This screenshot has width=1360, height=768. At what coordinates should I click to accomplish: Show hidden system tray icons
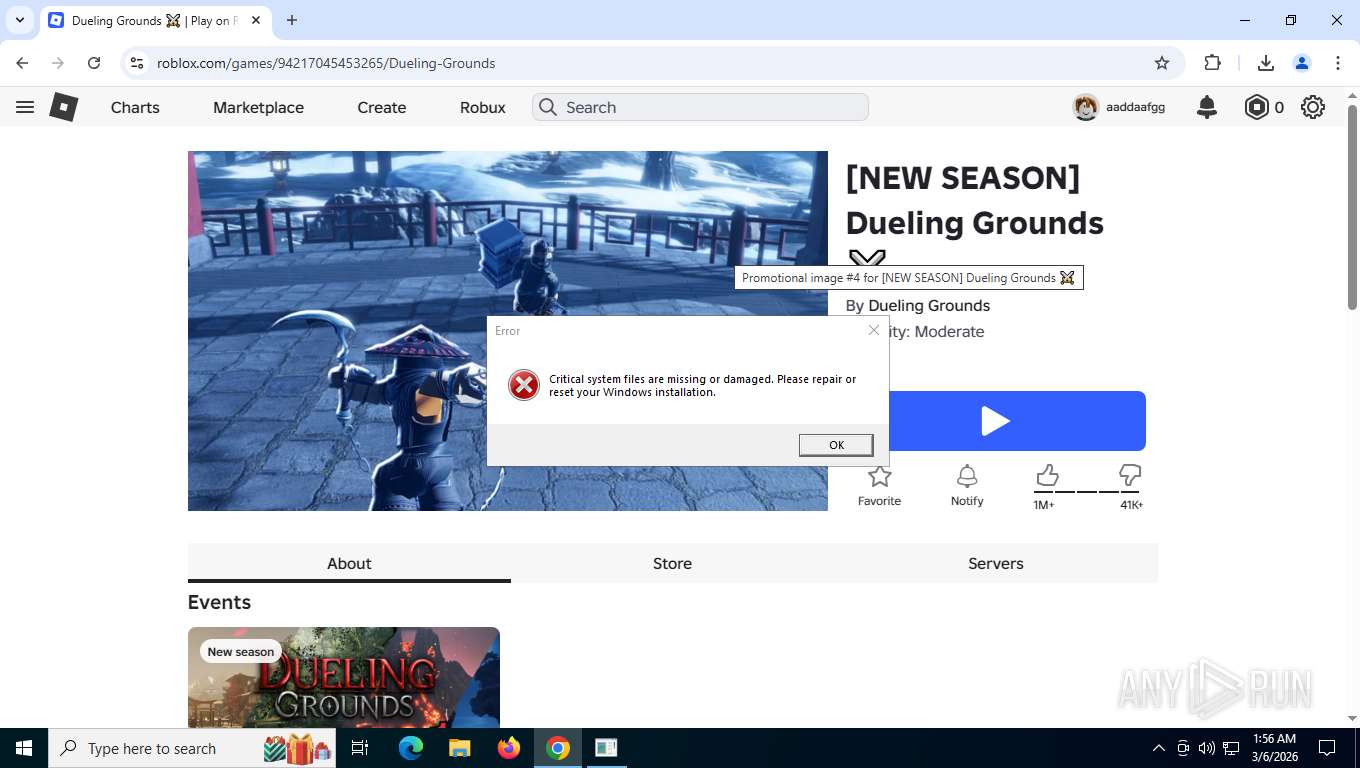(1159, 748)
